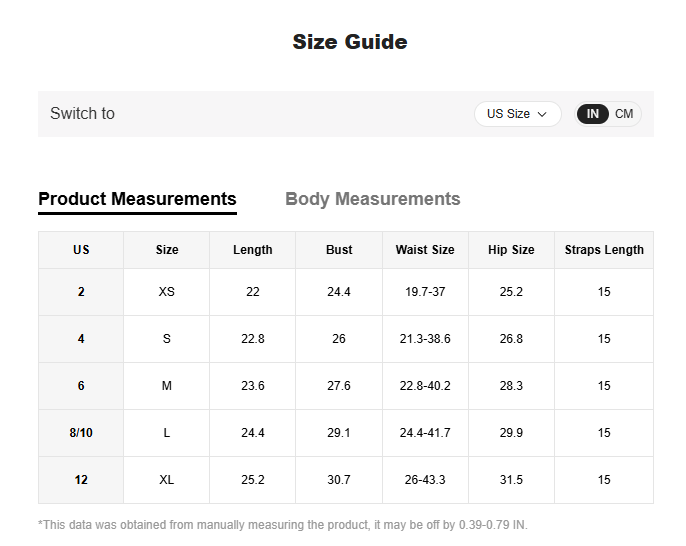Click the Hip Size column header
This screenshot has width=686, height=546.
(x=511, y=250)
